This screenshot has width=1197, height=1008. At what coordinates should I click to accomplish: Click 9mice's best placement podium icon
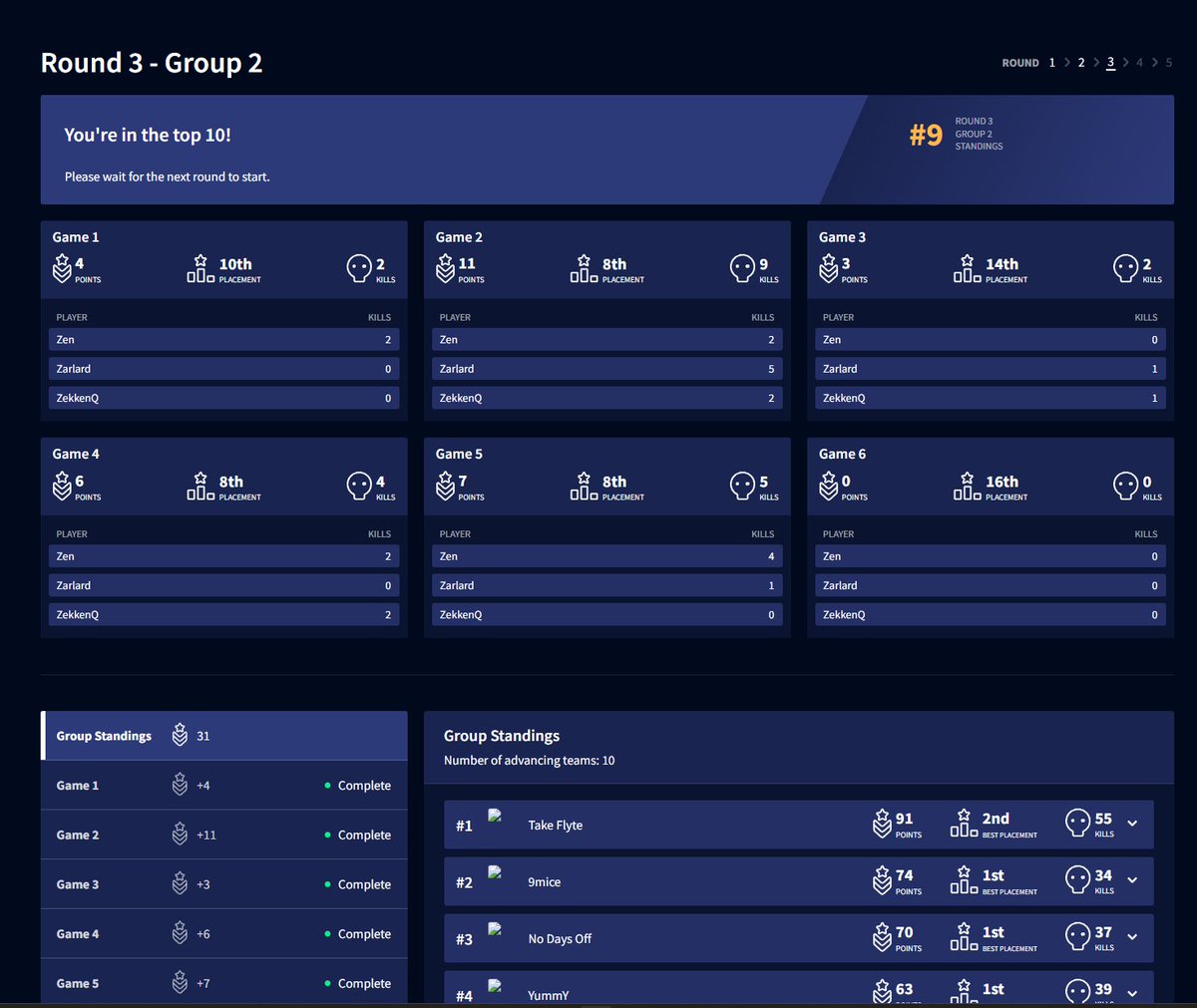964,879
